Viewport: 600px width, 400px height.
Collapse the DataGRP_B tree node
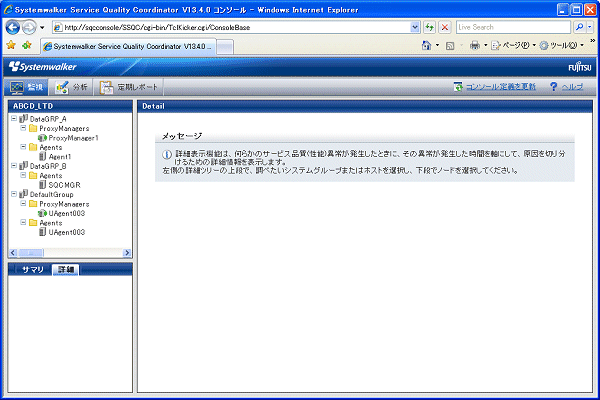point(14,166)
